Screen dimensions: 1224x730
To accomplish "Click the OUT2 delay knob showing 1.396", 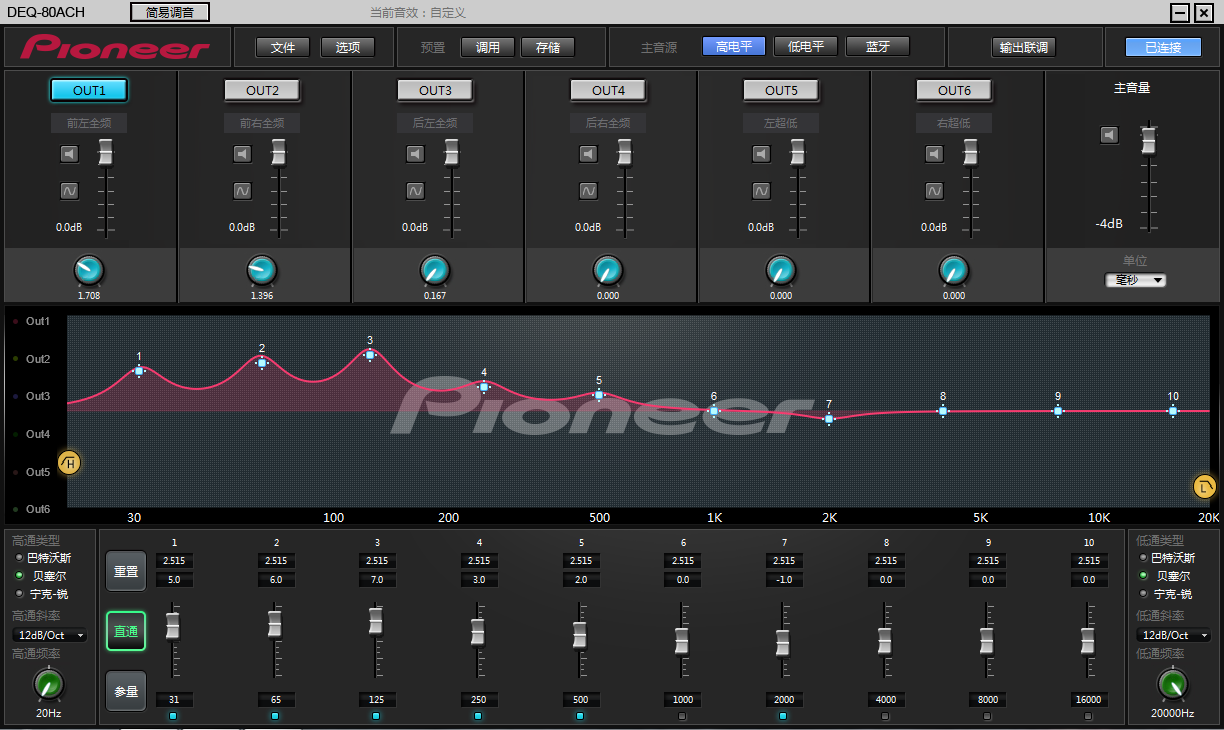I will [262, 270].
